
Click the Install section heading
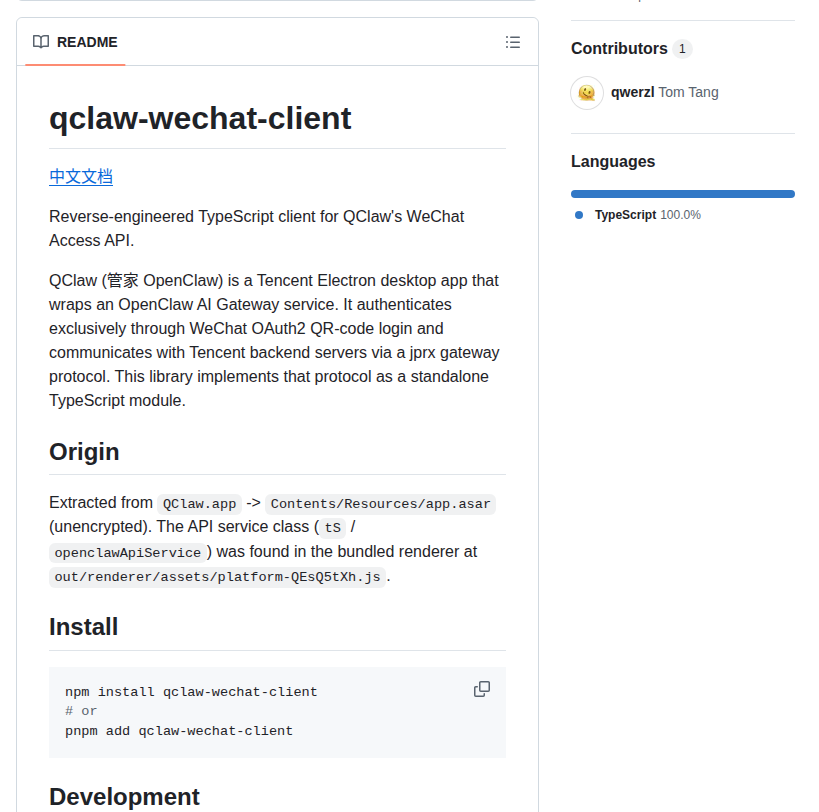pyautogui.click(x=84, y=627)
